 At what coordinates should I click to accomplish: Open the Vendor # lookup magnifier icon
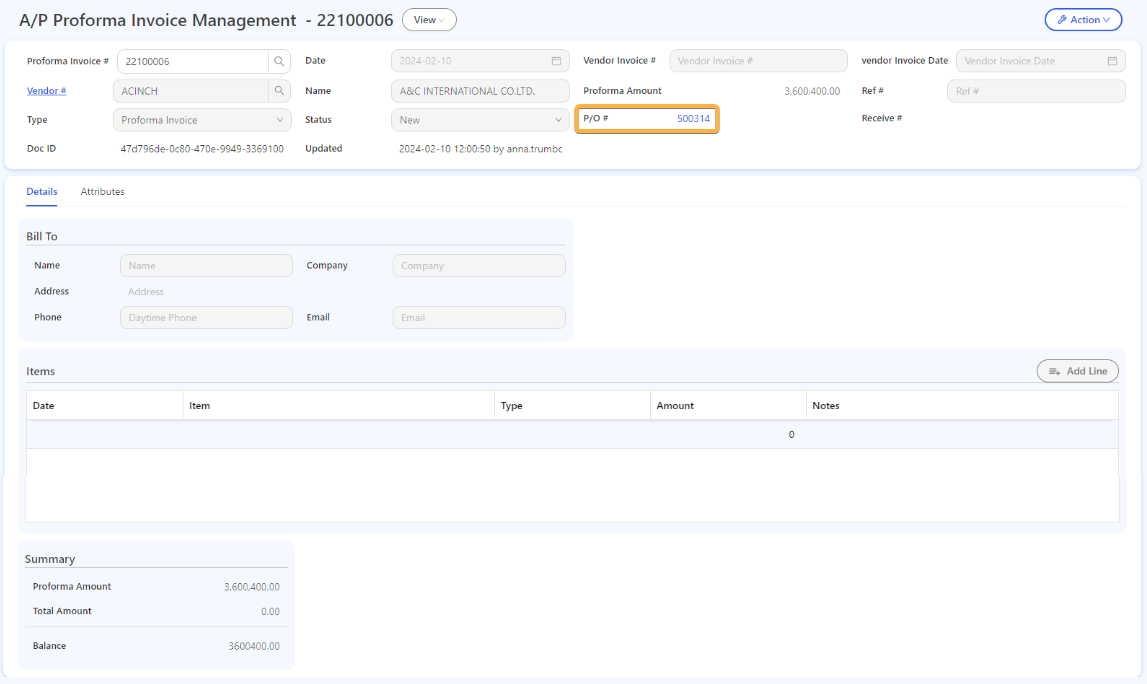tap(280, 90)
